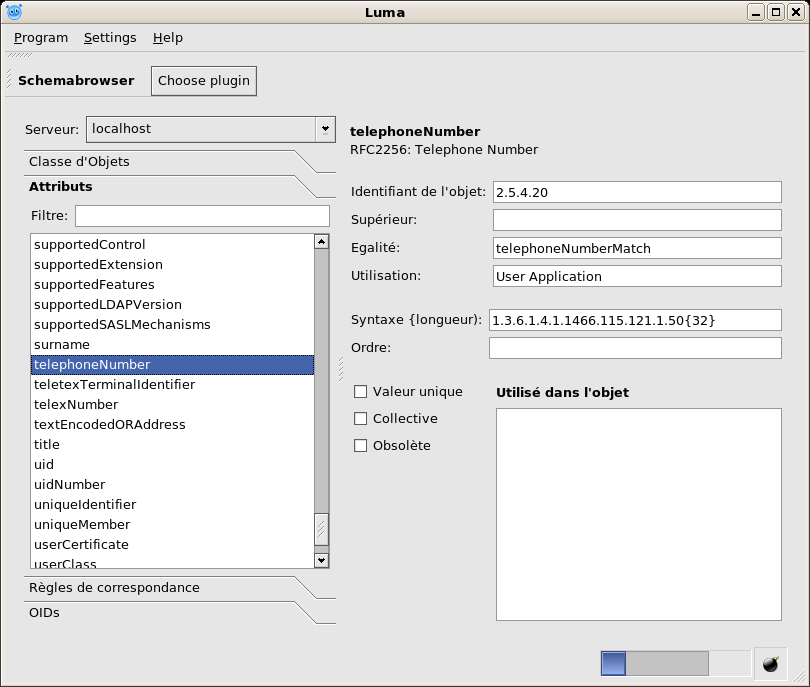Select the surname attribute in the list

pos(62,345)
